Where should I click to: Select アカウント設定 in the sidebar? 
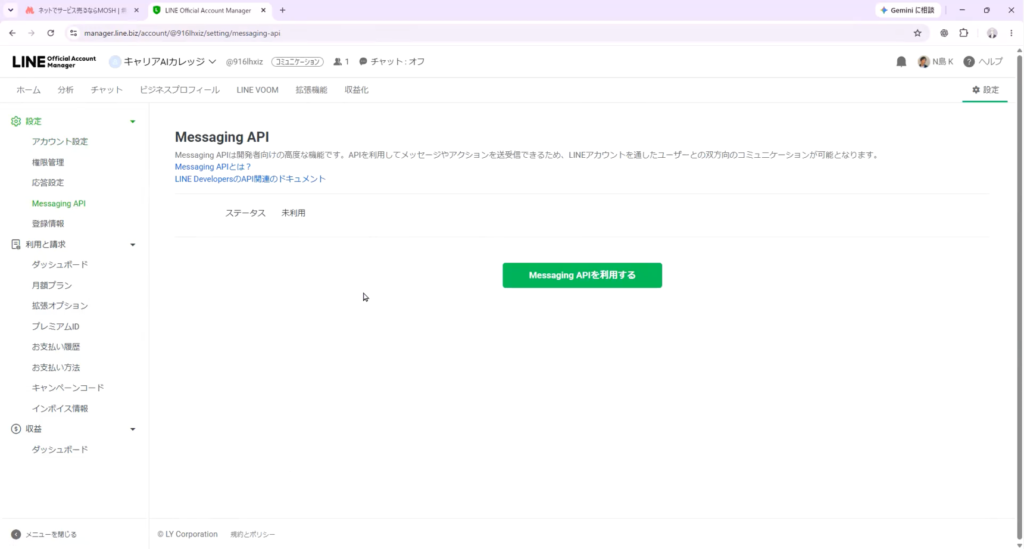(59, 142)
